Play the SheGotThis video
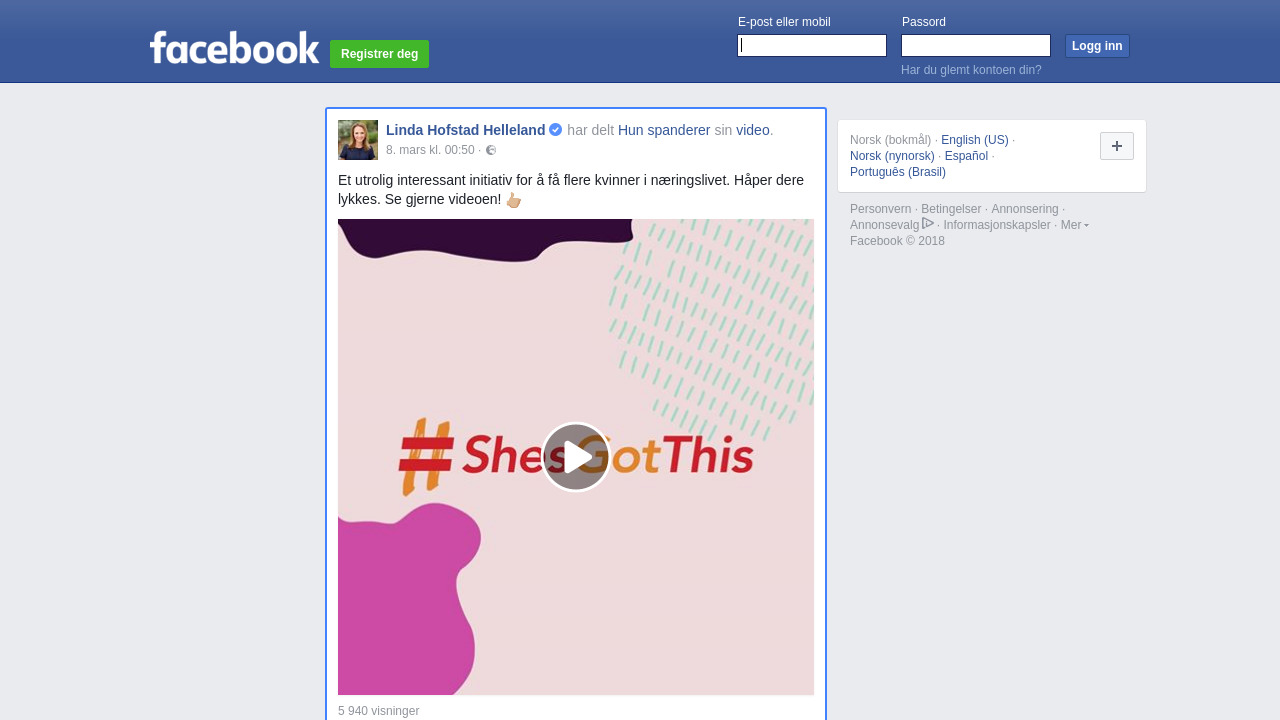Viewport: 1280px width, 720px height. (576, 457)
